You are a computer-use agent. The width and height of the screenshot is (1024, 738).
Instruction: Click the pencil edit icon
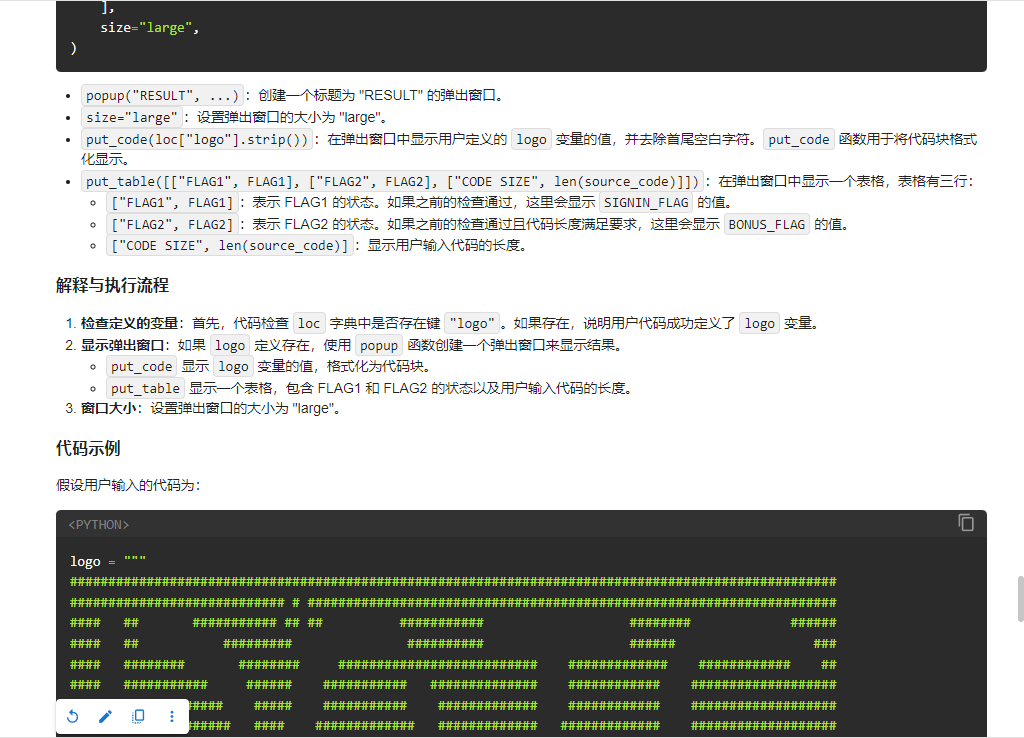click(x=105, y=716)
